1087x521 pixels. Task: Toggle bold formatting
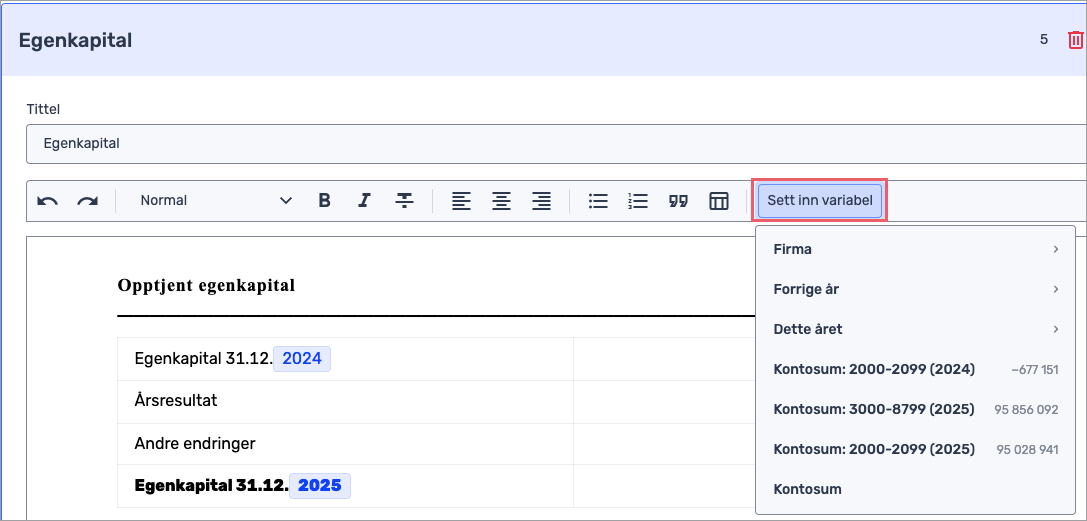[x=324, y=201]
